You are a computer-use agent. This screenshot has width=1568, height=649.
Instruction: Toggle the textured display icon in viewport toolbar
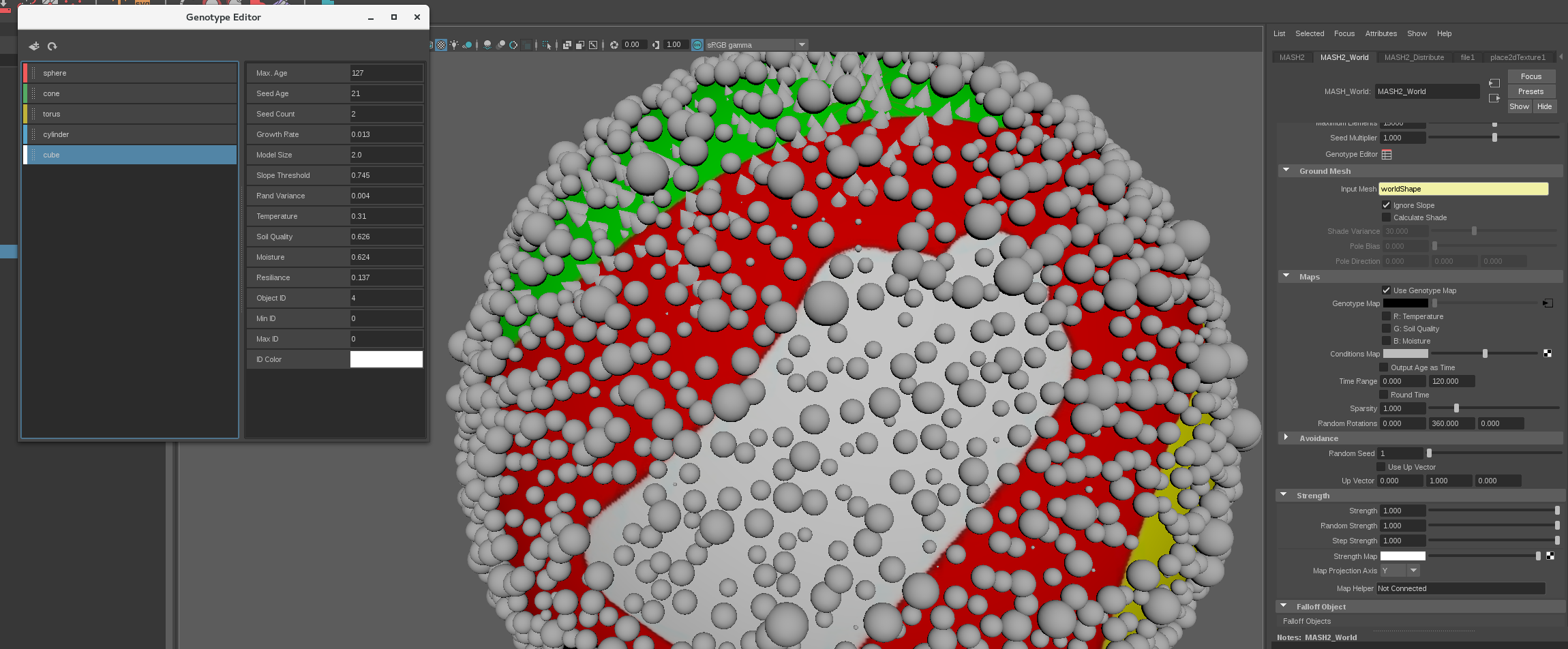[440, 44]
